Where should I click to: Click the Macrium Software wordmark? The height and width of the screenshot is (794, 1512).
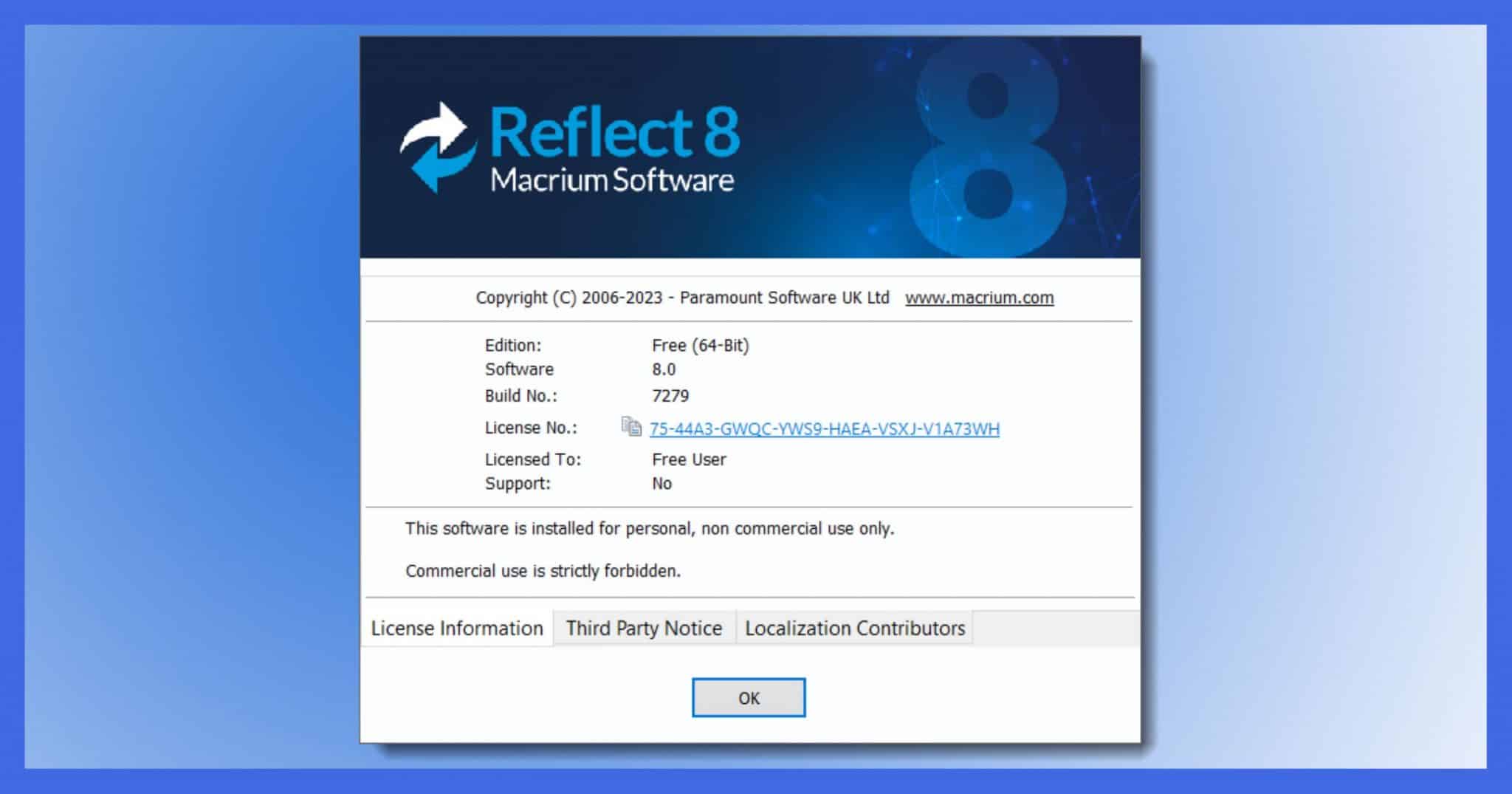[x=613, y=179]
